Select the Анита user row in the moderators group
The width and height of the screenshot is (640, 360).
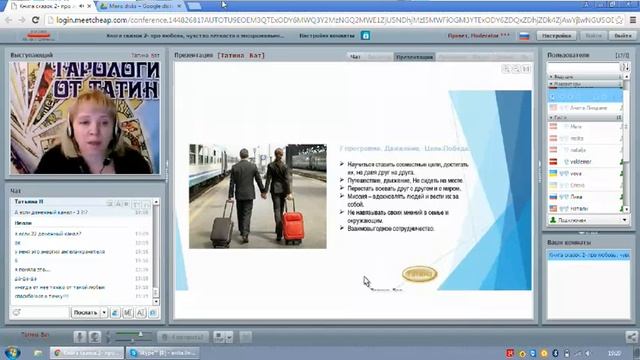[585, 108]
